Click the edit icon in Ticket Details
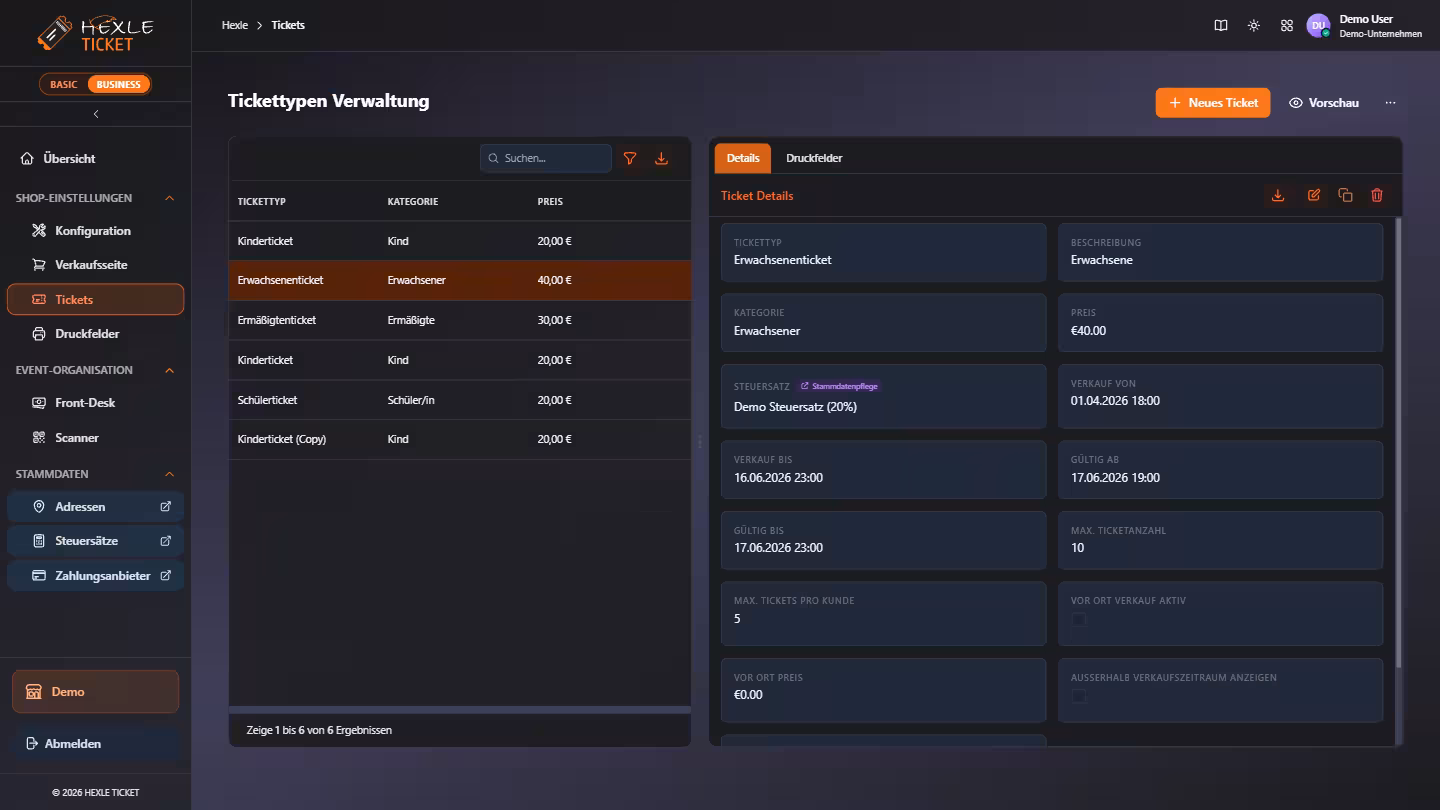Viewport: 1440px width, 810px height. [x=1314, y=195]
